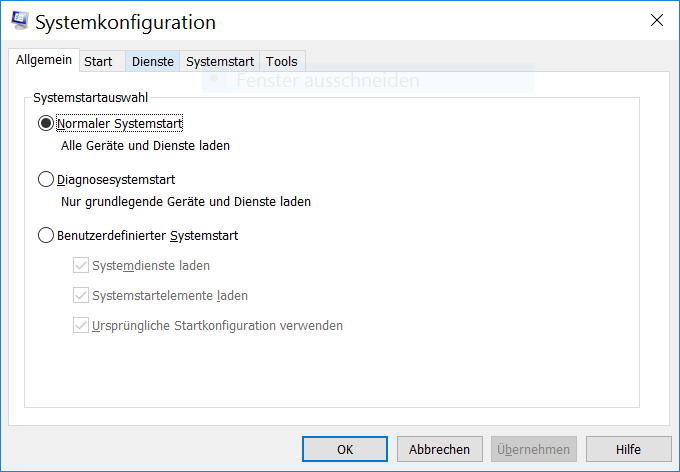The image size is (680, 472).
Task: Toggle the Systemstartelemente laden checkbox
Action: click(x=81, y=296)
